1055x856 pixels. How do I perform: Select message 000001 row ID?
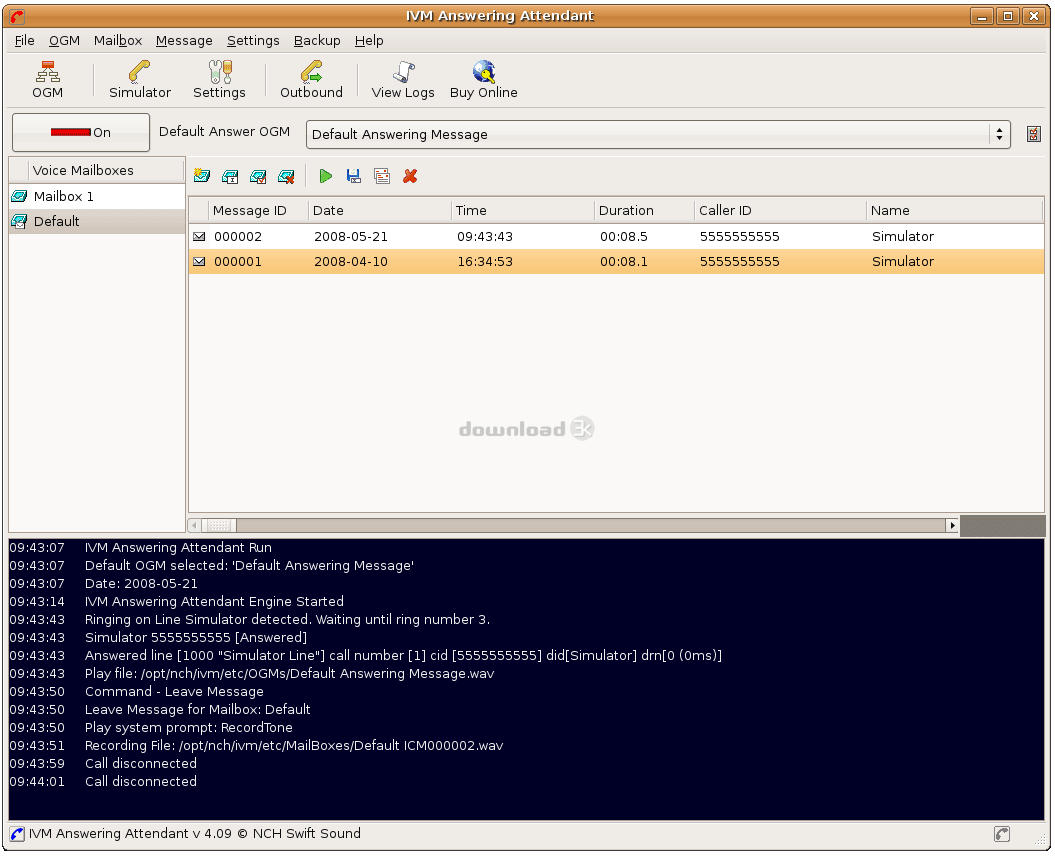pos(238,262)
